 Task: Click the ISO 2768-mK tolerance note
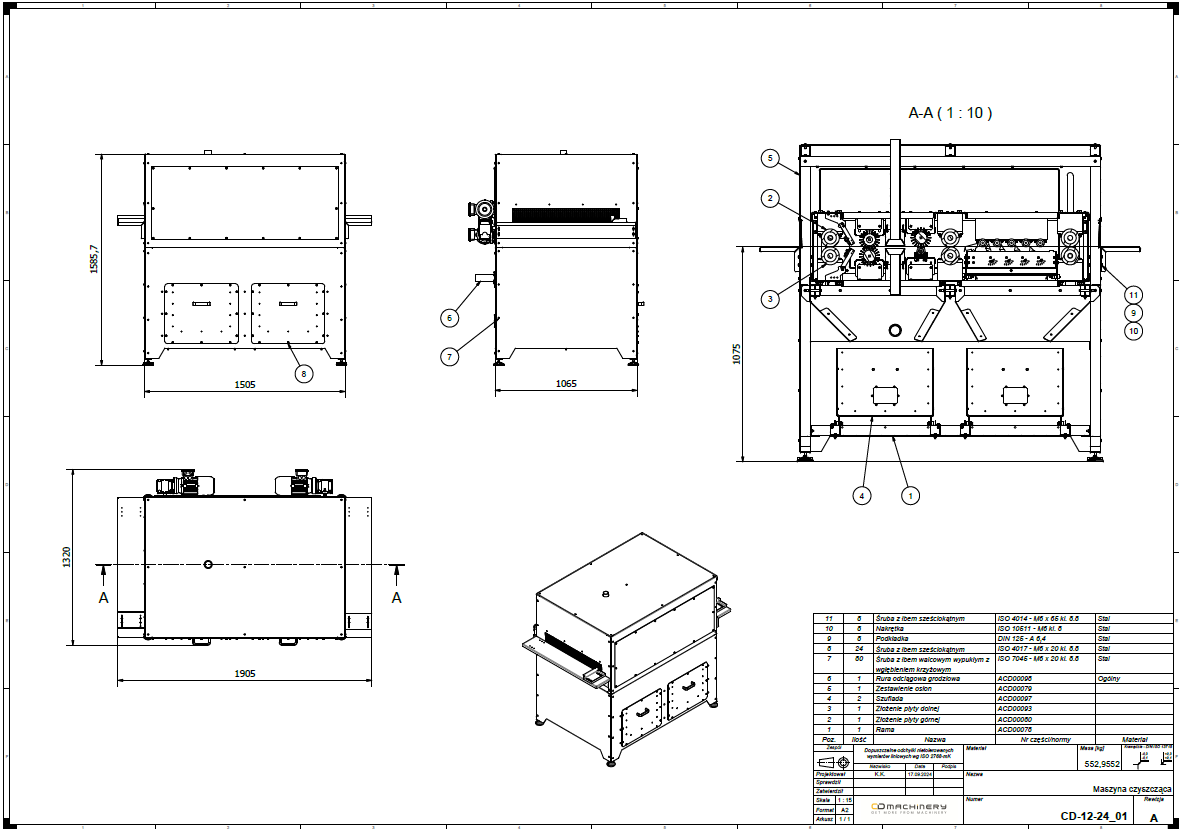pyautogui.click(x=909, y=753)
